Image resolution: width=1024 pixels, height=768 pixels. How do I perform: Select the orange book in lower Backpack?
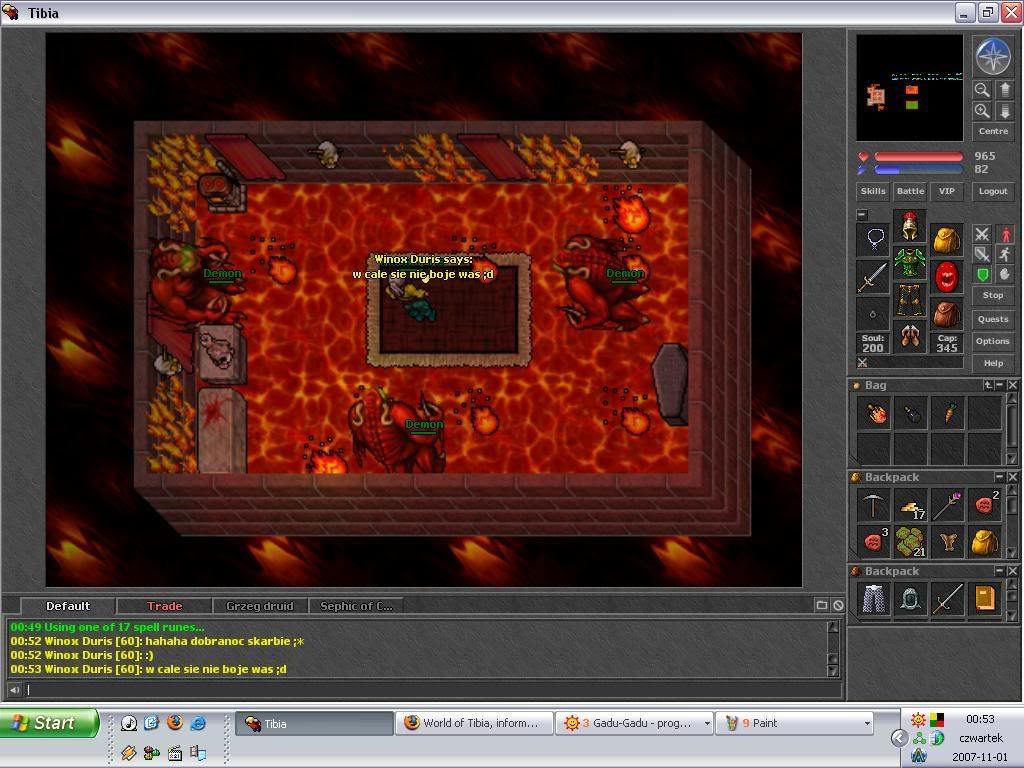[x=985, y=599]
